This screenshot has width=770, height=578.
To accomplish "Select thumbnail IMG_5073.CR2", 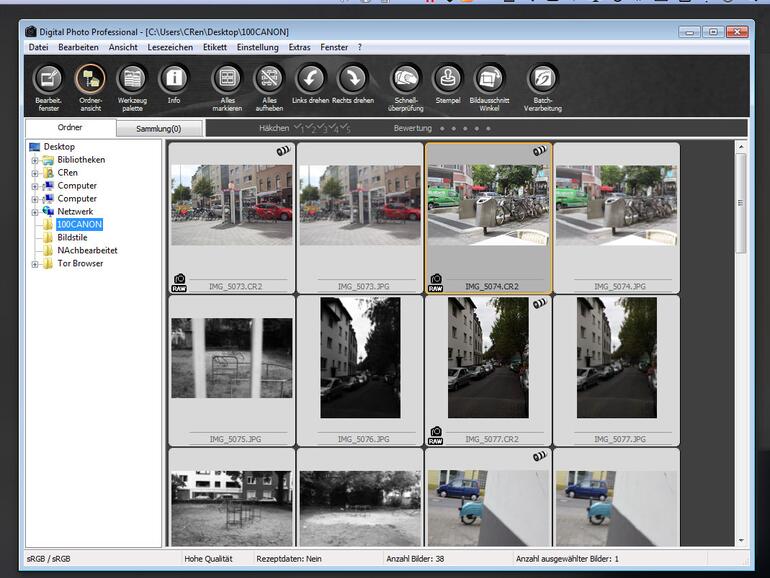I will (232, 218).
